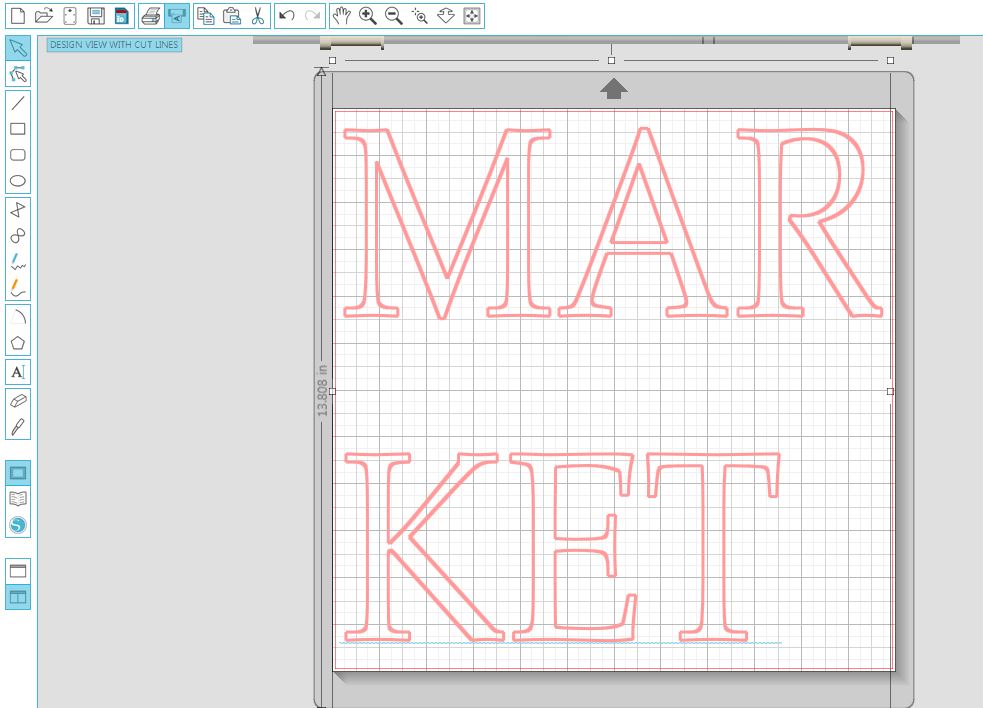
Task: Save design to SD card
Action: coord(122,16)
